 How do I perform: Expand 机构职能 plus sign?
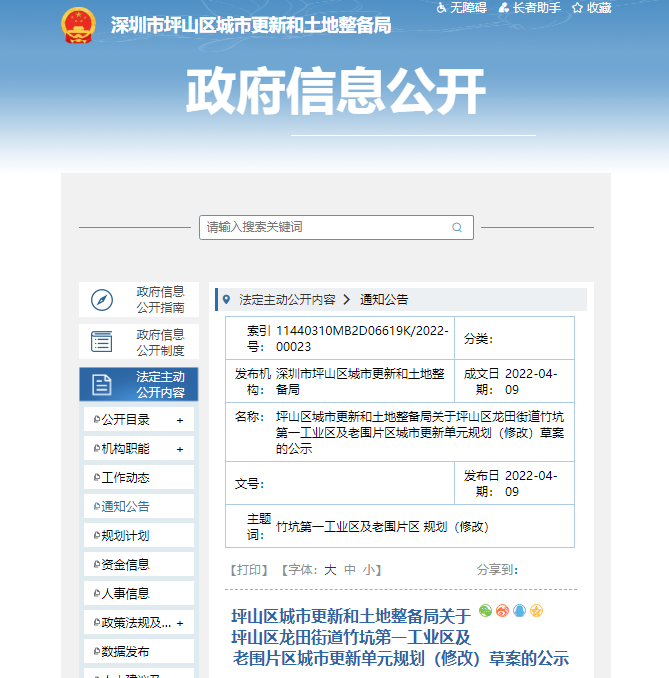point(180,449)
